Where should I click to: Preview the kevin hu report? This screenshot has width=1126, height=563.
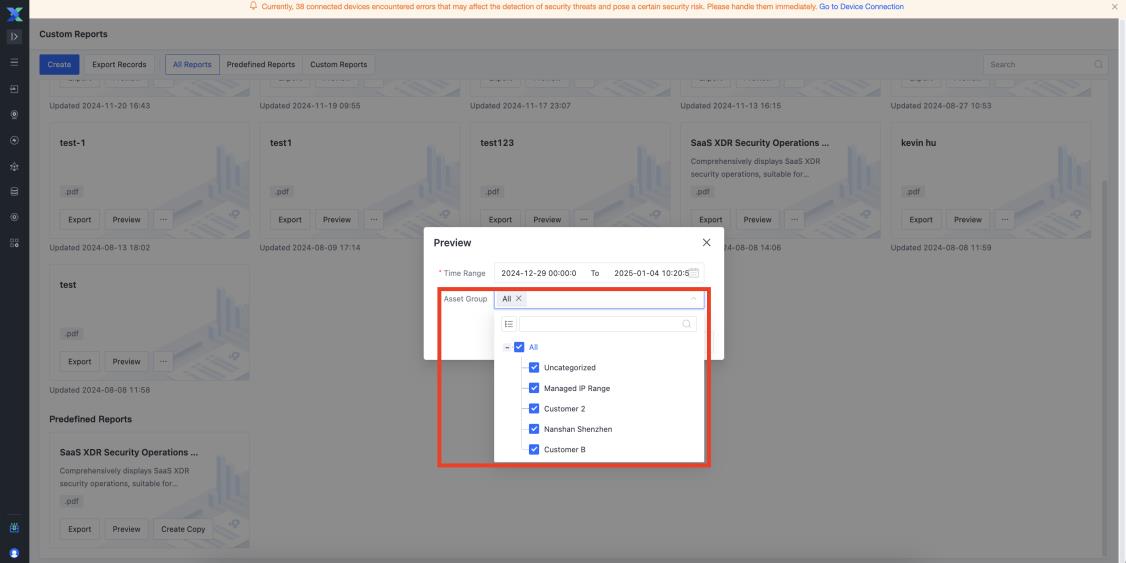tap(967, 220)
